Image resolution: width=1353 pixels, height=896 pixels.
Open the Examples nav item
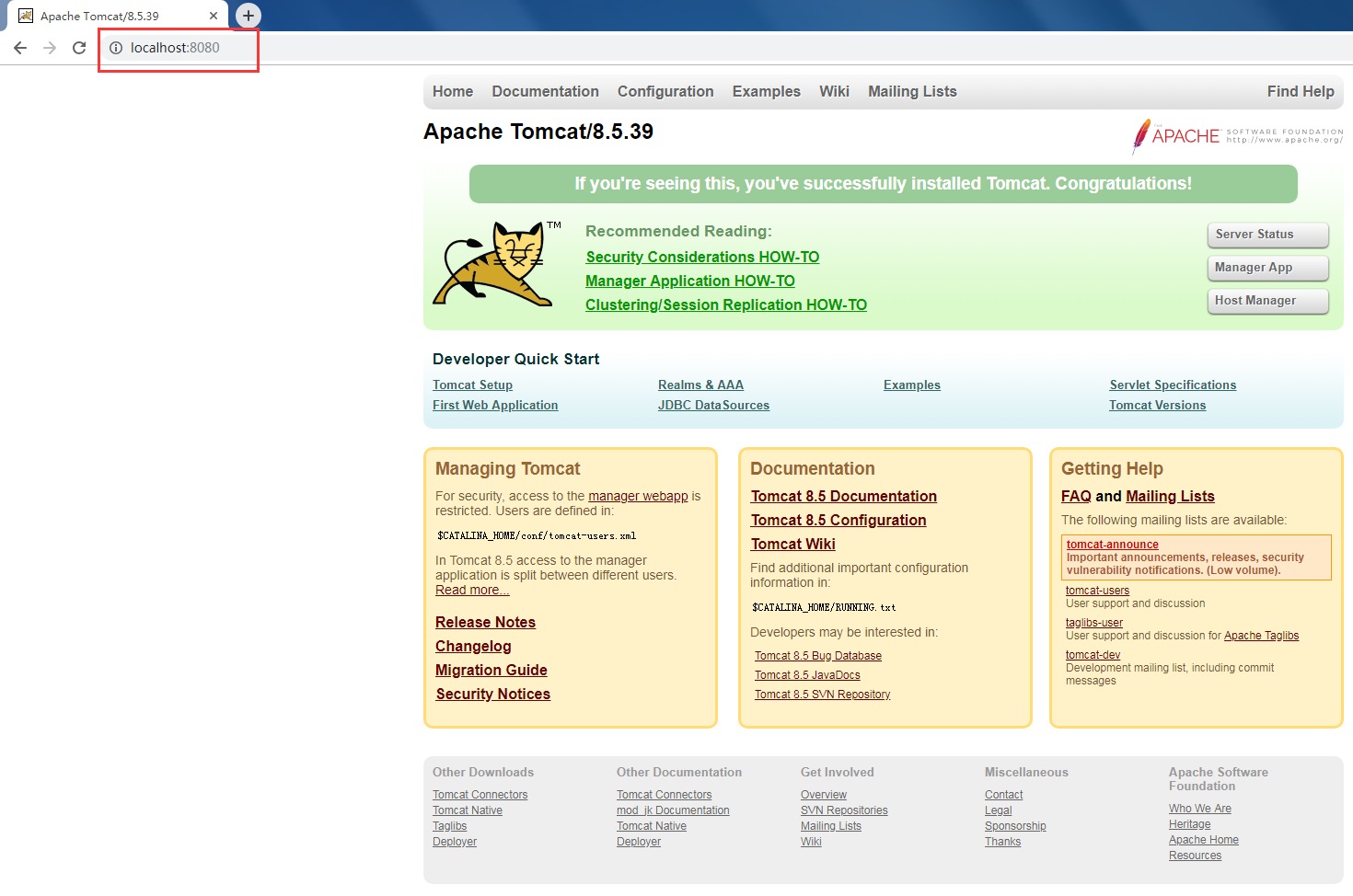coord(767,91)
